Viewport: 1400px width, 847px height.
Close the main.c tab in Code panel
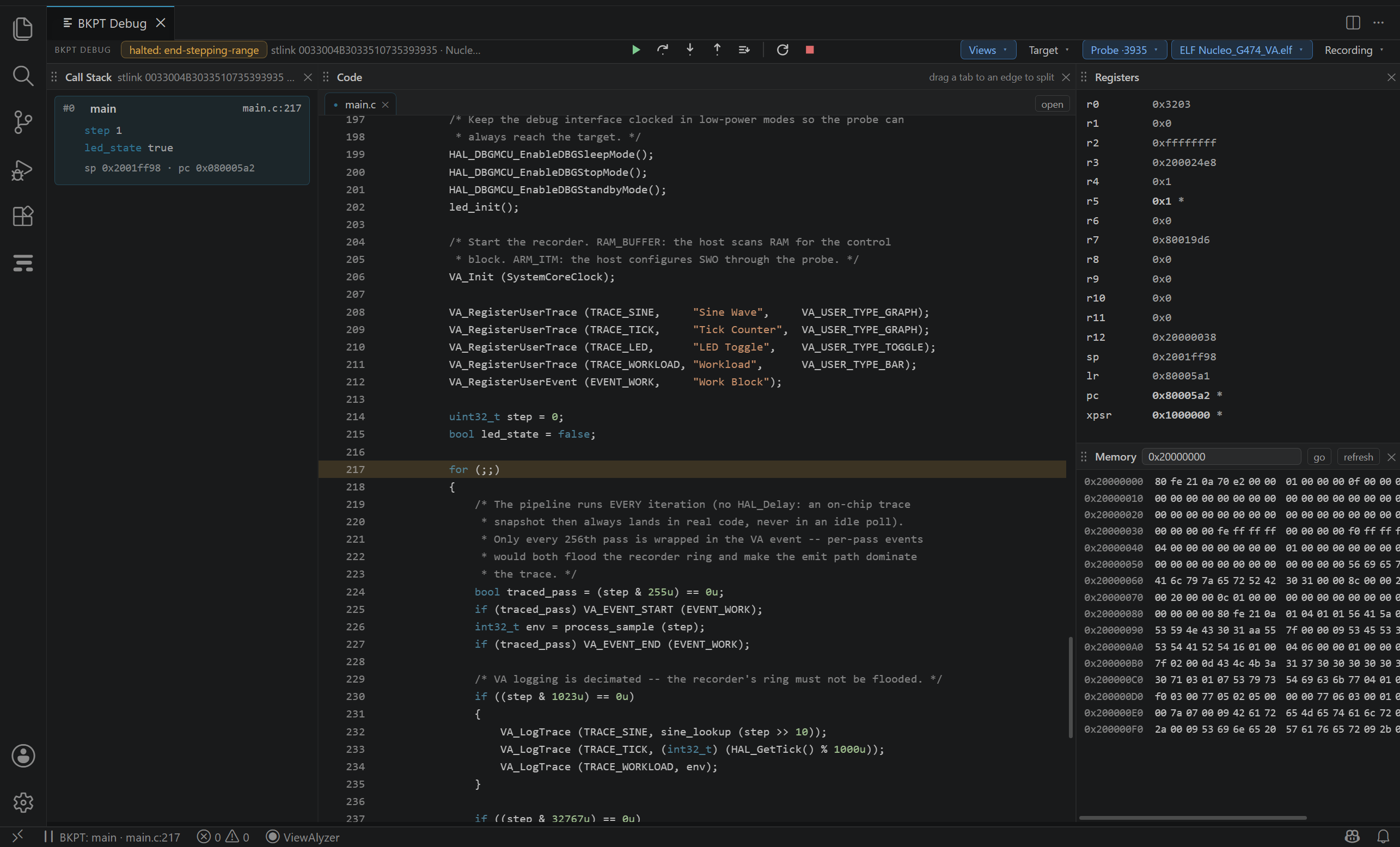point(385,105)
